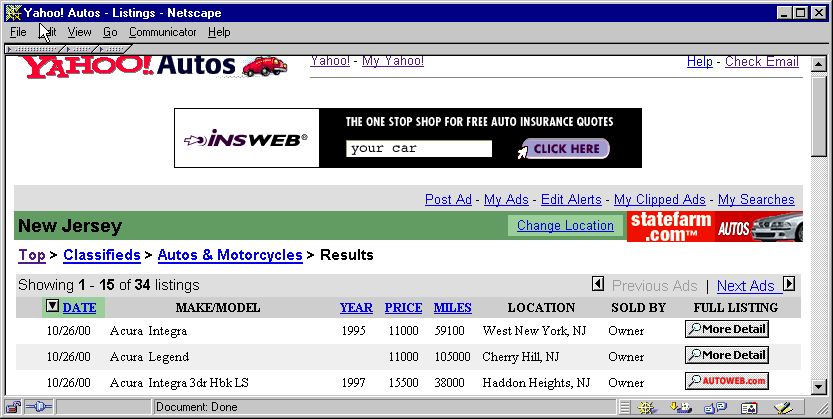The width and height of the screenshot is (833, 419).
Task: Open the Classifieds breadcrumb link
Action: point(102,255)
